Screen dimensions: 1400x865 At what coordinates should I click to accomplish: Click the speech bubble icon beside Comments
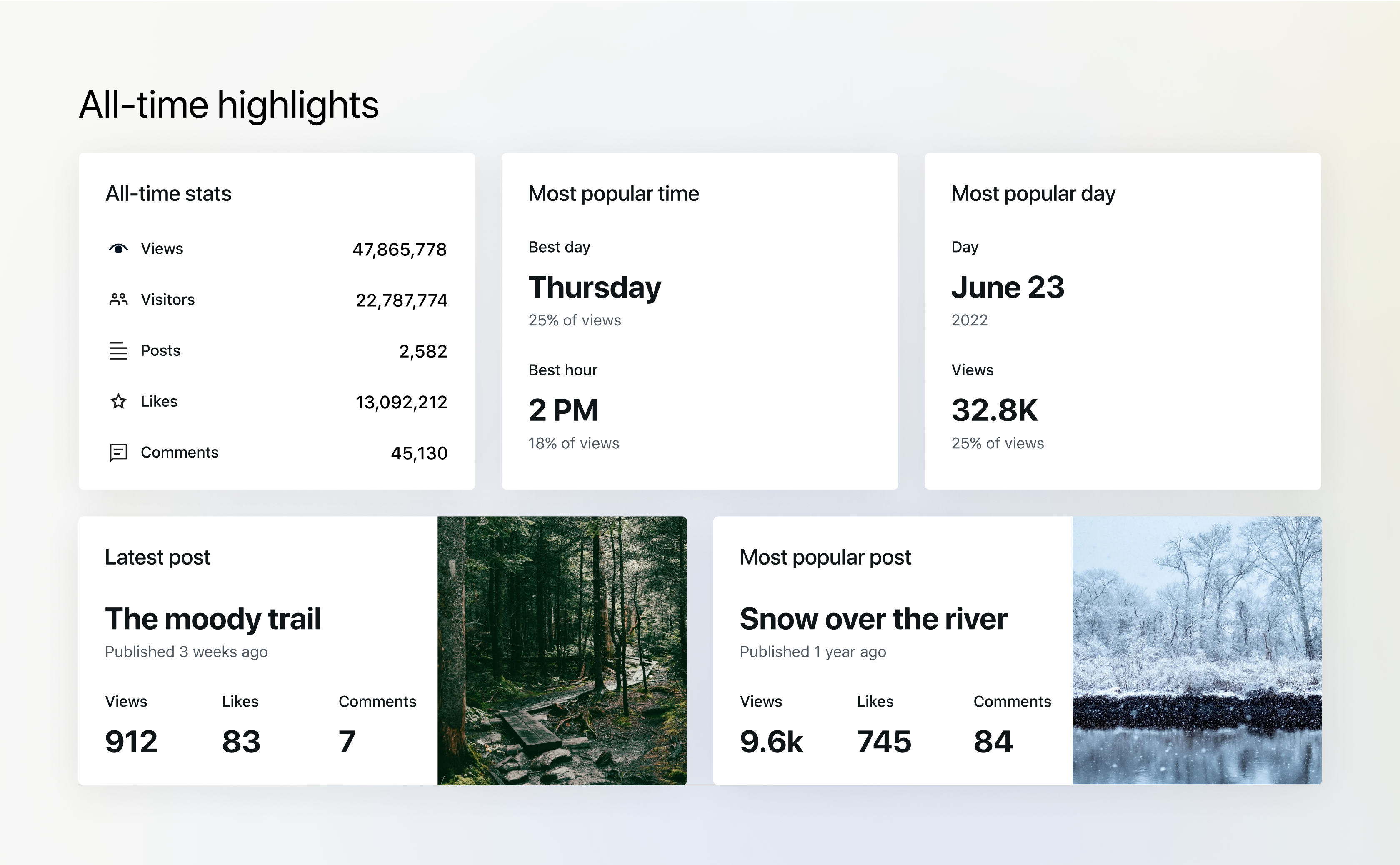[118, 452]
